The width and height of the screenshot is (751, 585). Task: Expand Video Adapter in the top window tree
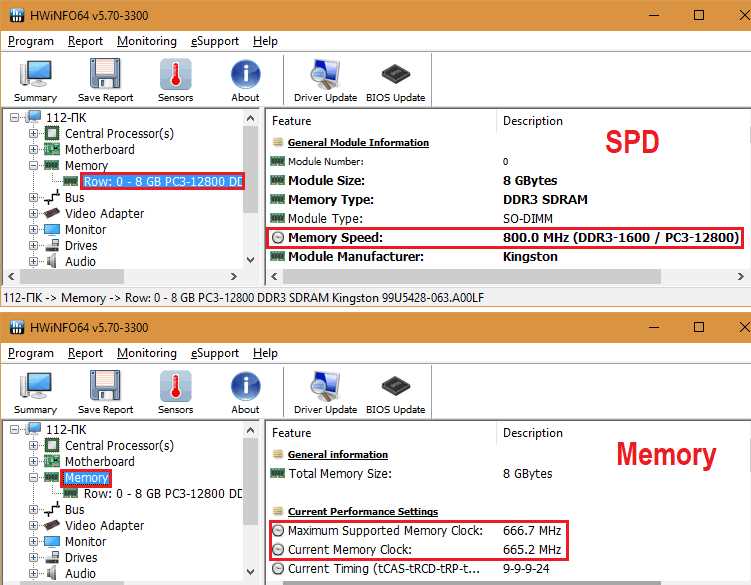coord(33,213)
